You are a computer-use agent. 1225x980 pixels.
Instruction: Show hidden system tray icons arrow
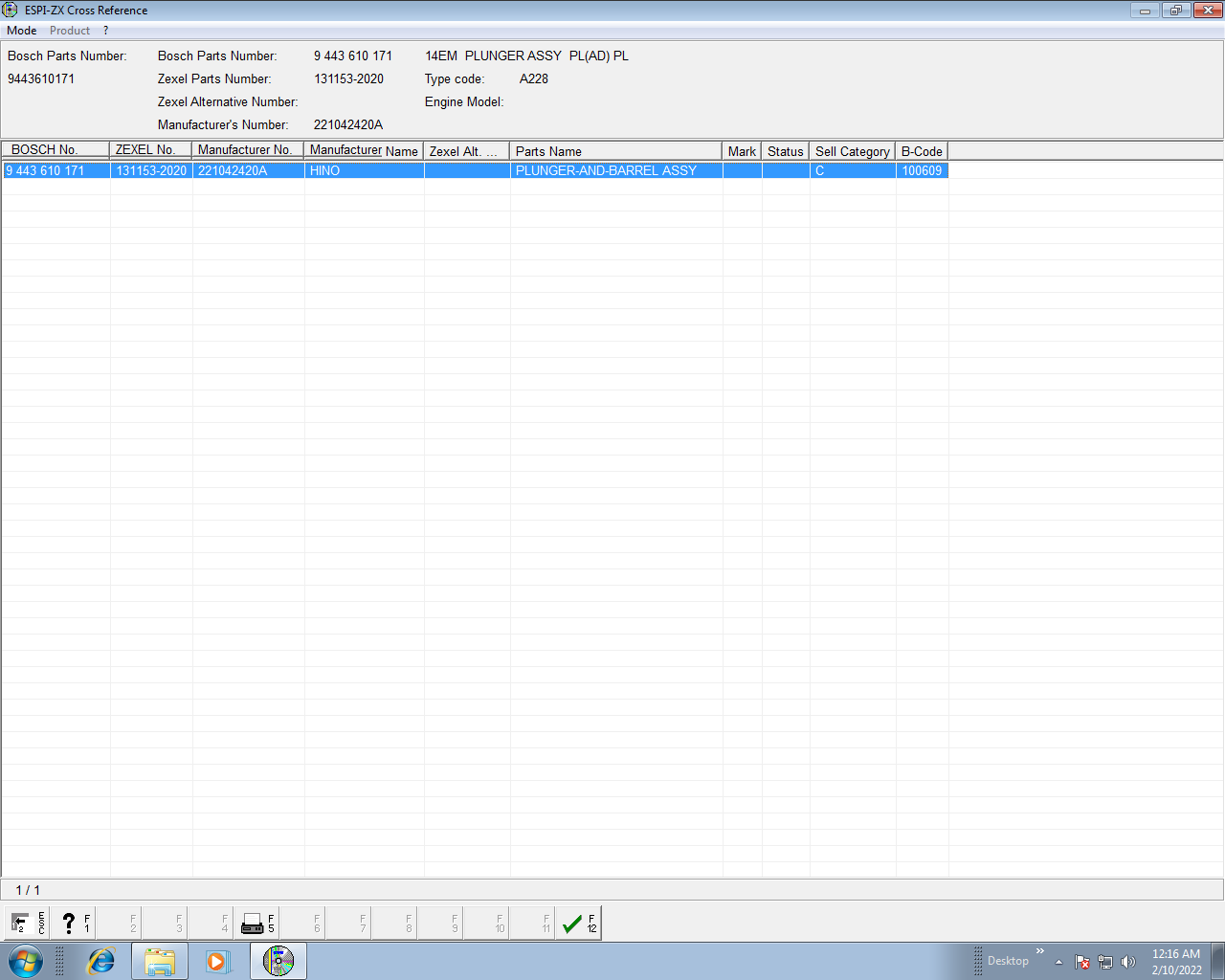point(1058,962)
